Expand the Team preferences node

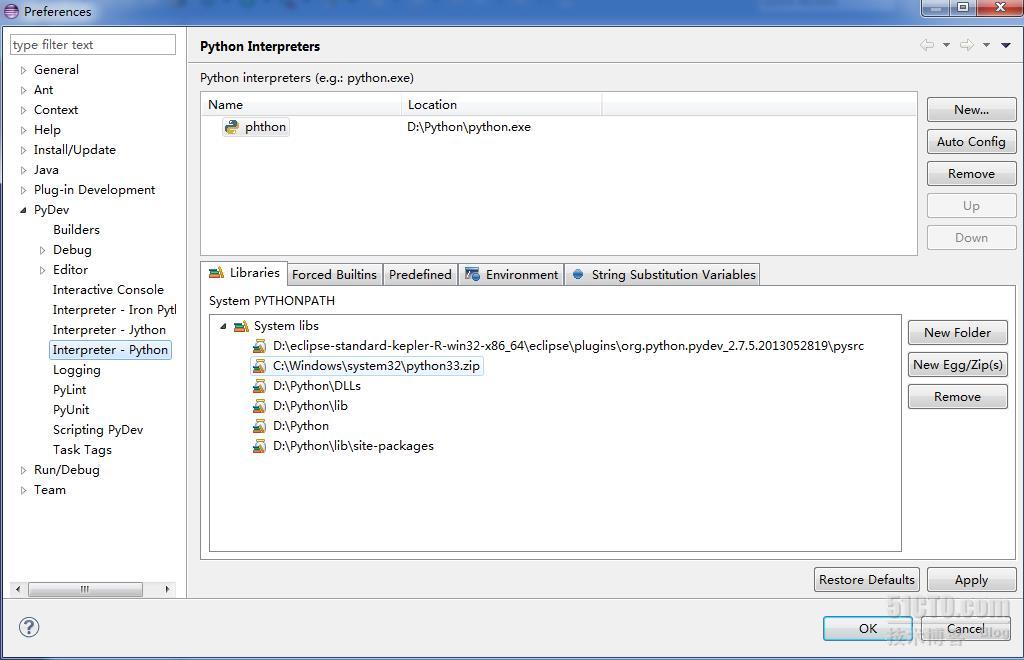pyautogui.click(x=24, y=490)
